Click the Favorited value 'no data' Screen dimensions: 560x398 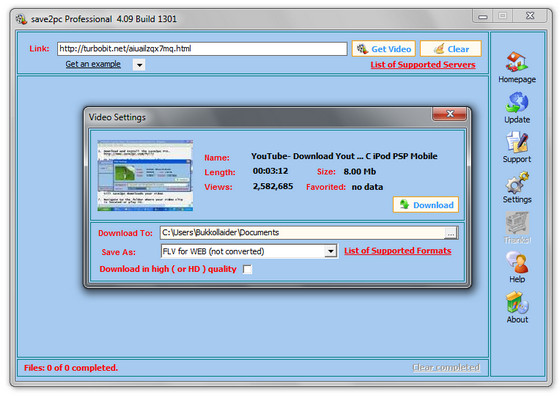[x=367, y=187]
